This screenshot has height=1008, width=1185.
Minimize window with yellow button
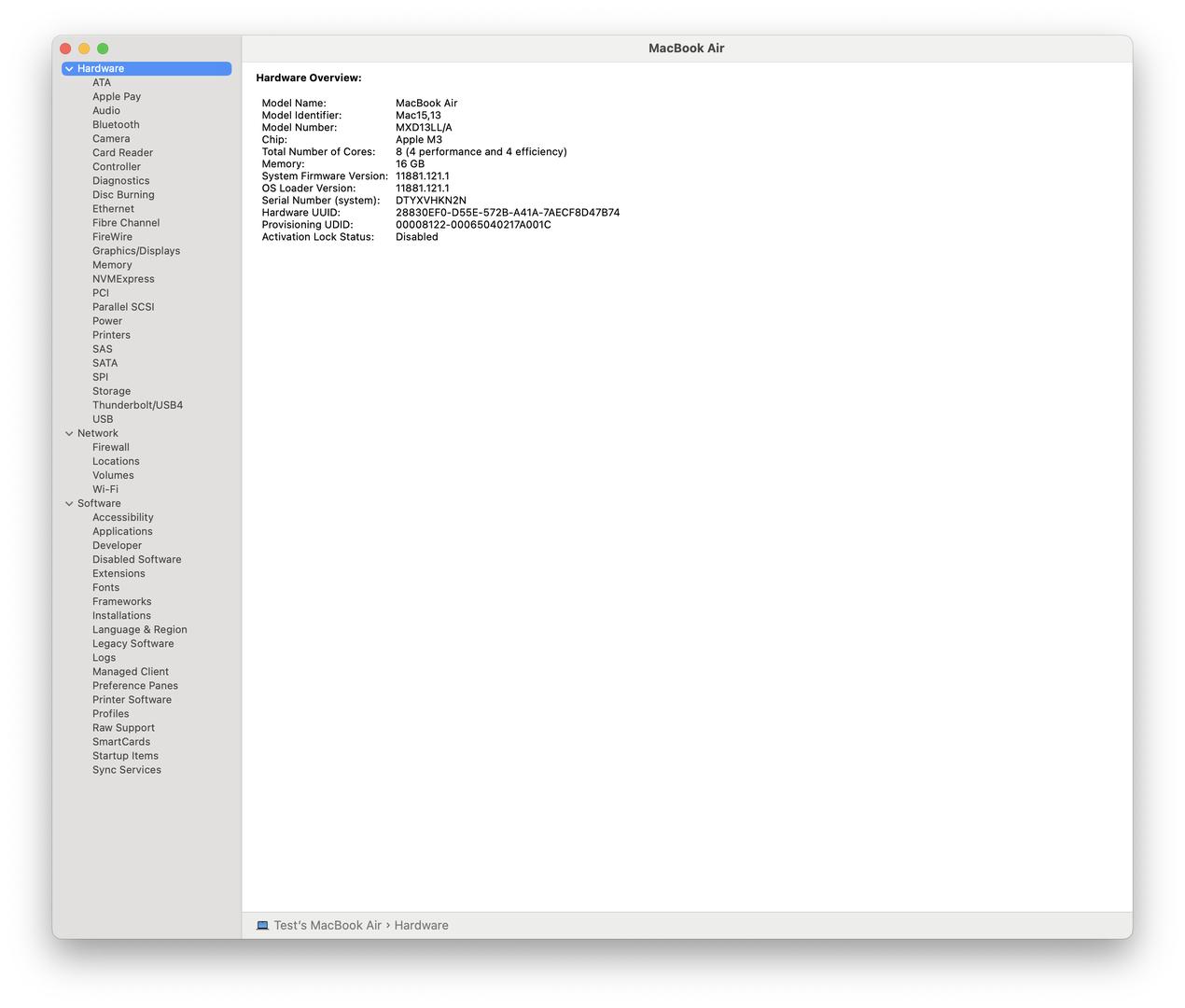click(x=84, y=49)
